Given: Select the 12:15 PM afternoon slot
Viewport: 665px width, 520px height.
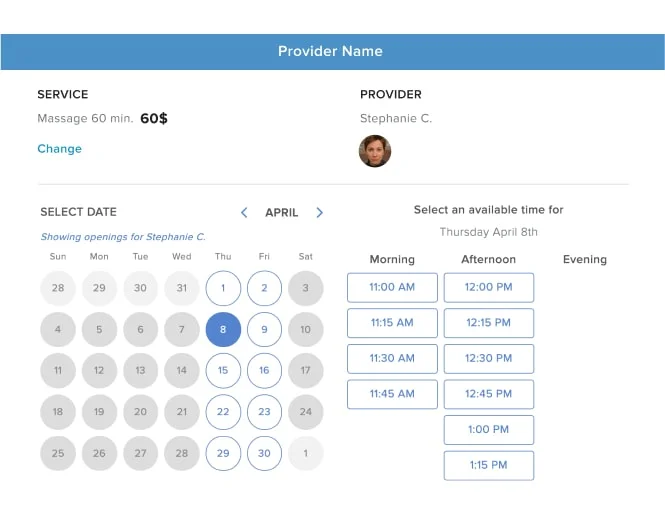Looking at the screenshot, I should 489,323.
